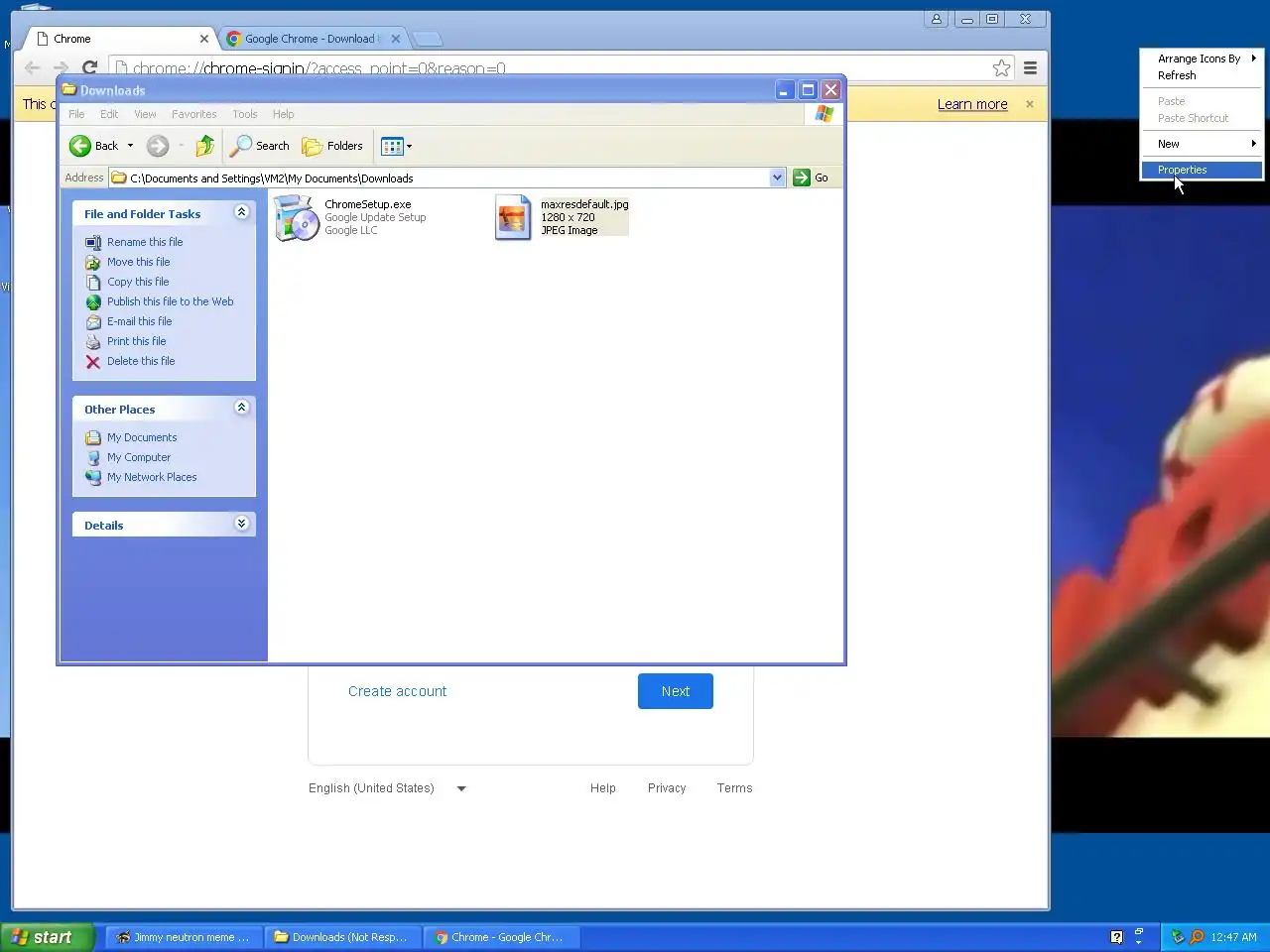The height and width of the screenshot is (952, 1270).
Task: Close the Google Chrome - Download tab
Action: 396,39
